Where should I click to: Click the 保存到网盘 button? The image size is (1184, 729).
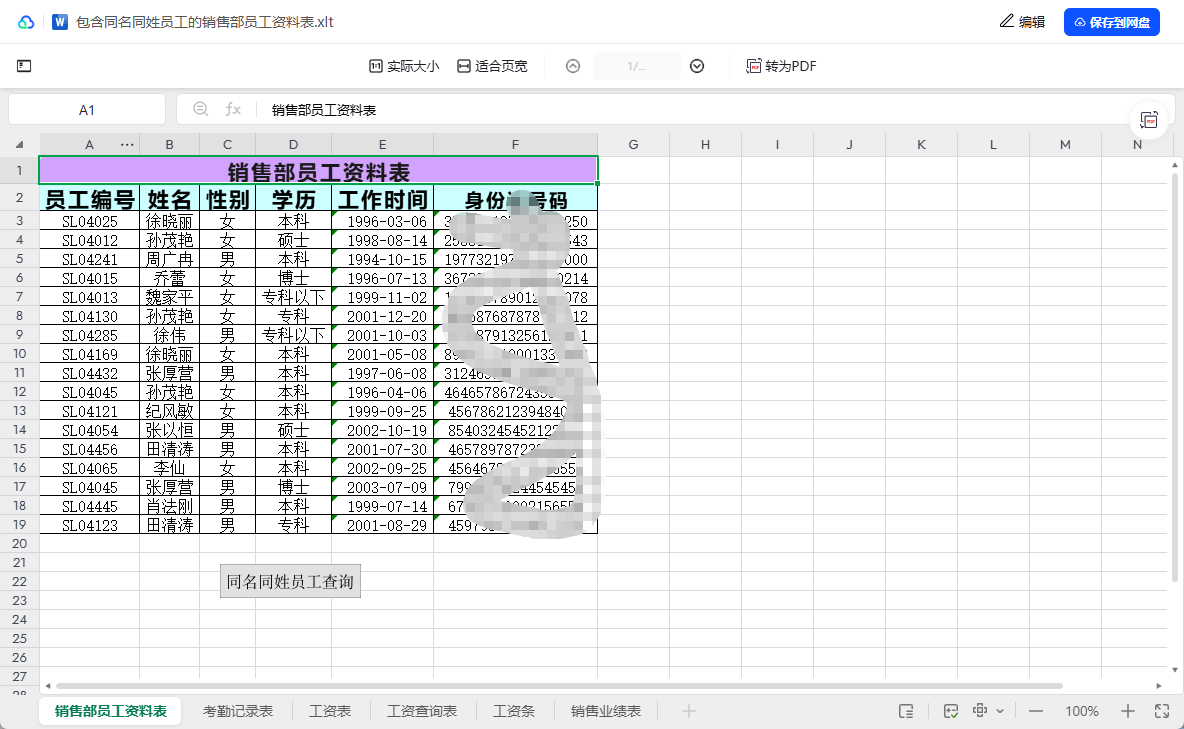coord(1111,21)
